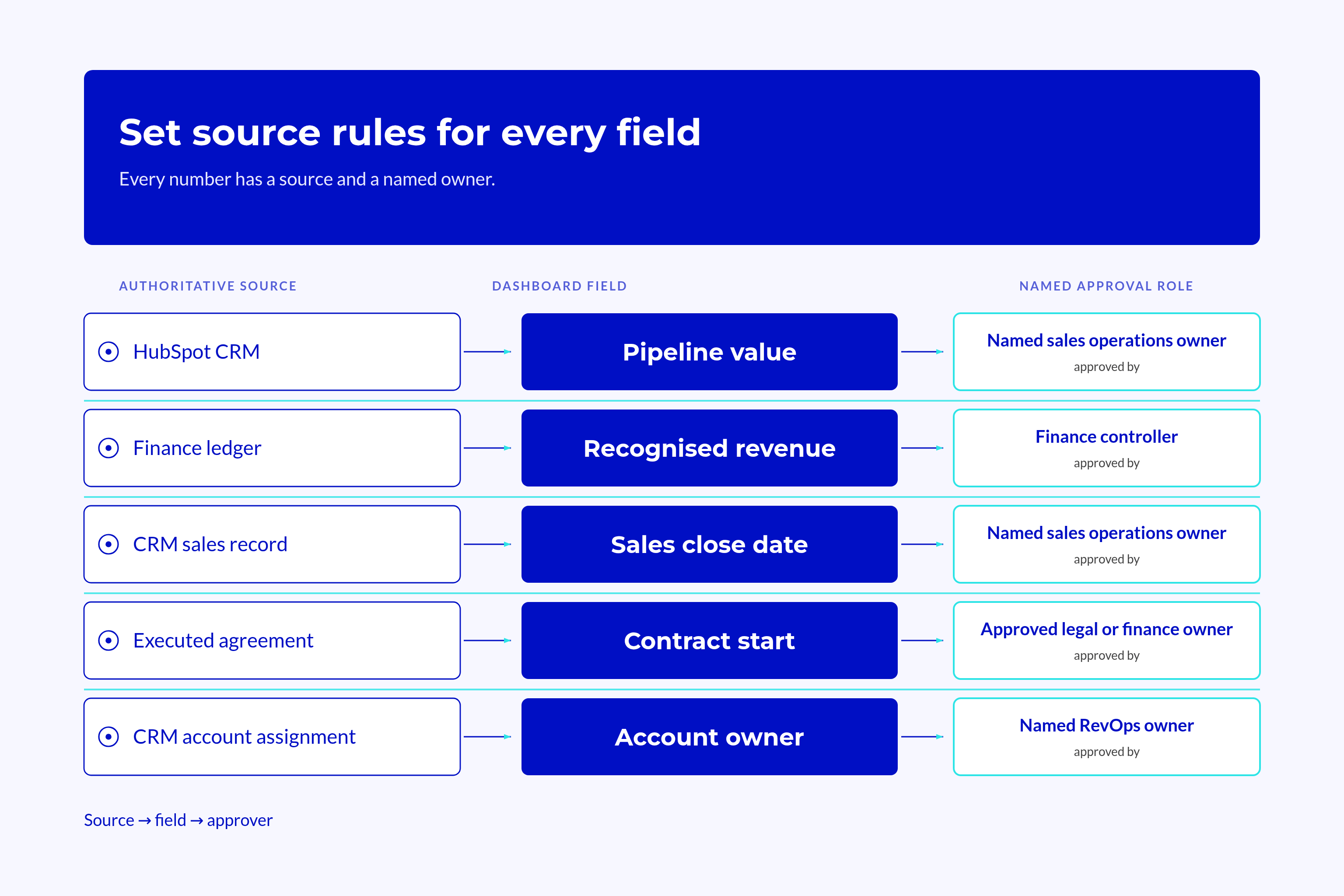Click the Account owner field block
The width and height of the screenshot is (1344, 896).
[x=709, y=737]
